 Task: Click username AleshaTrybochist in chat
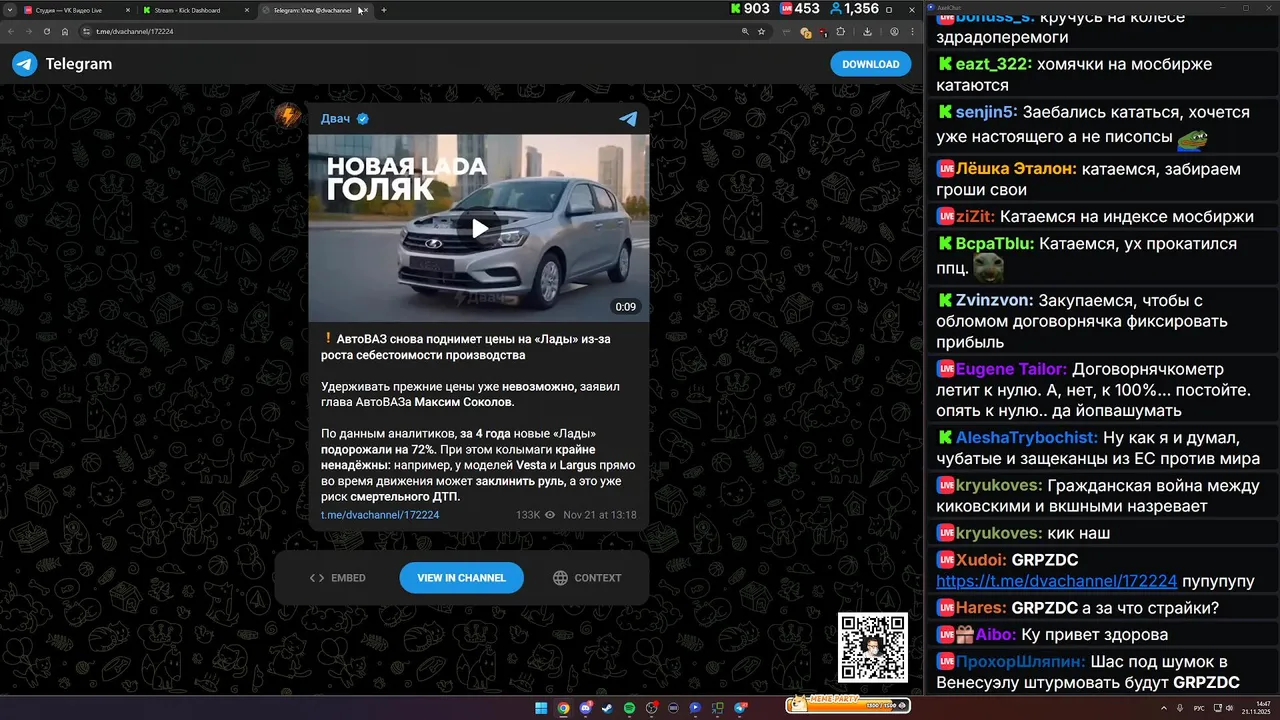[1027, 438]
